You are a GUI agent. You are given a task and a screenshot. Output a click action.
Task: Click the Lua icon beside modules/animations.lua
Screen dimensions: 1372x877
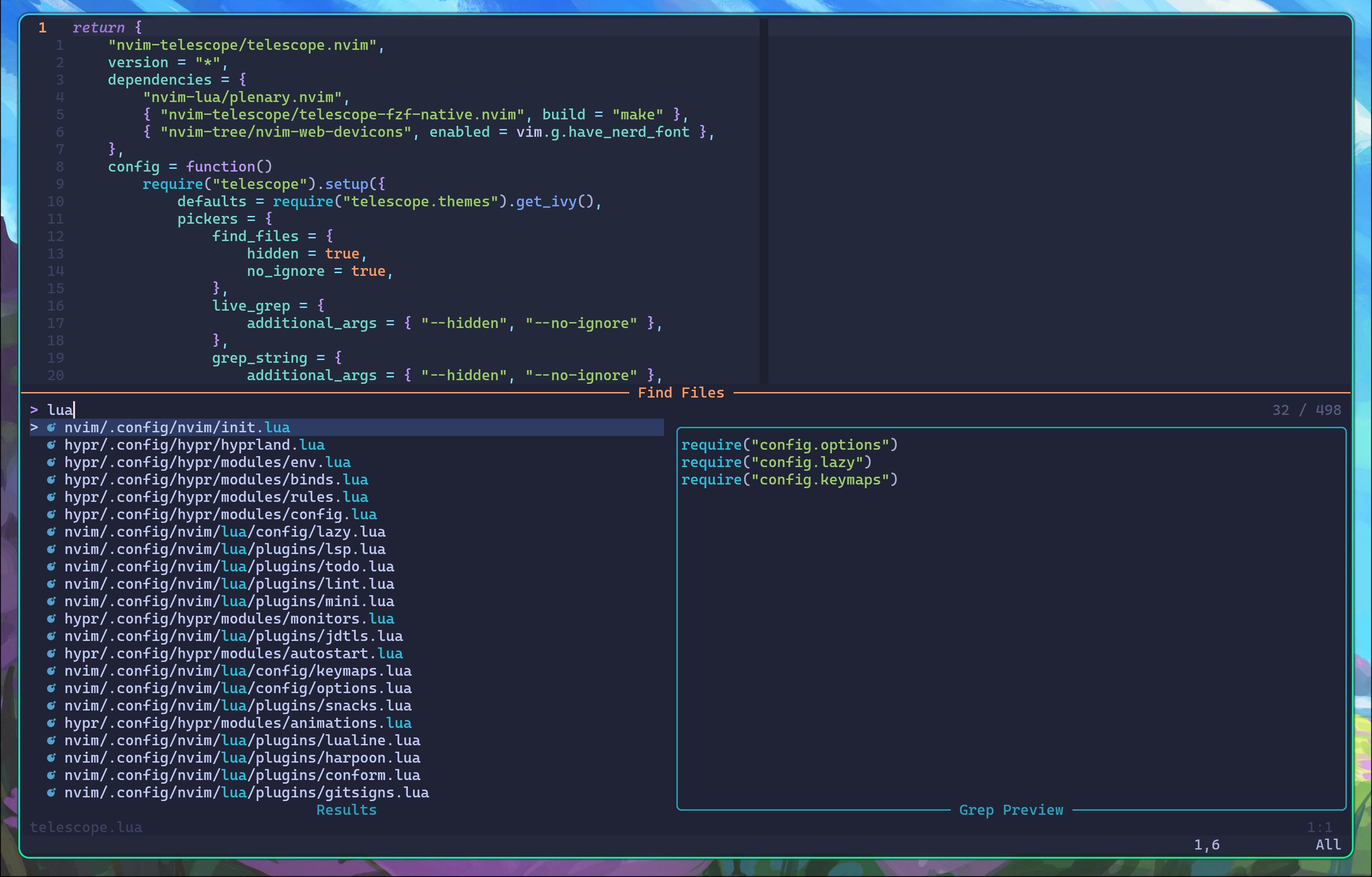tap(51, 723)
